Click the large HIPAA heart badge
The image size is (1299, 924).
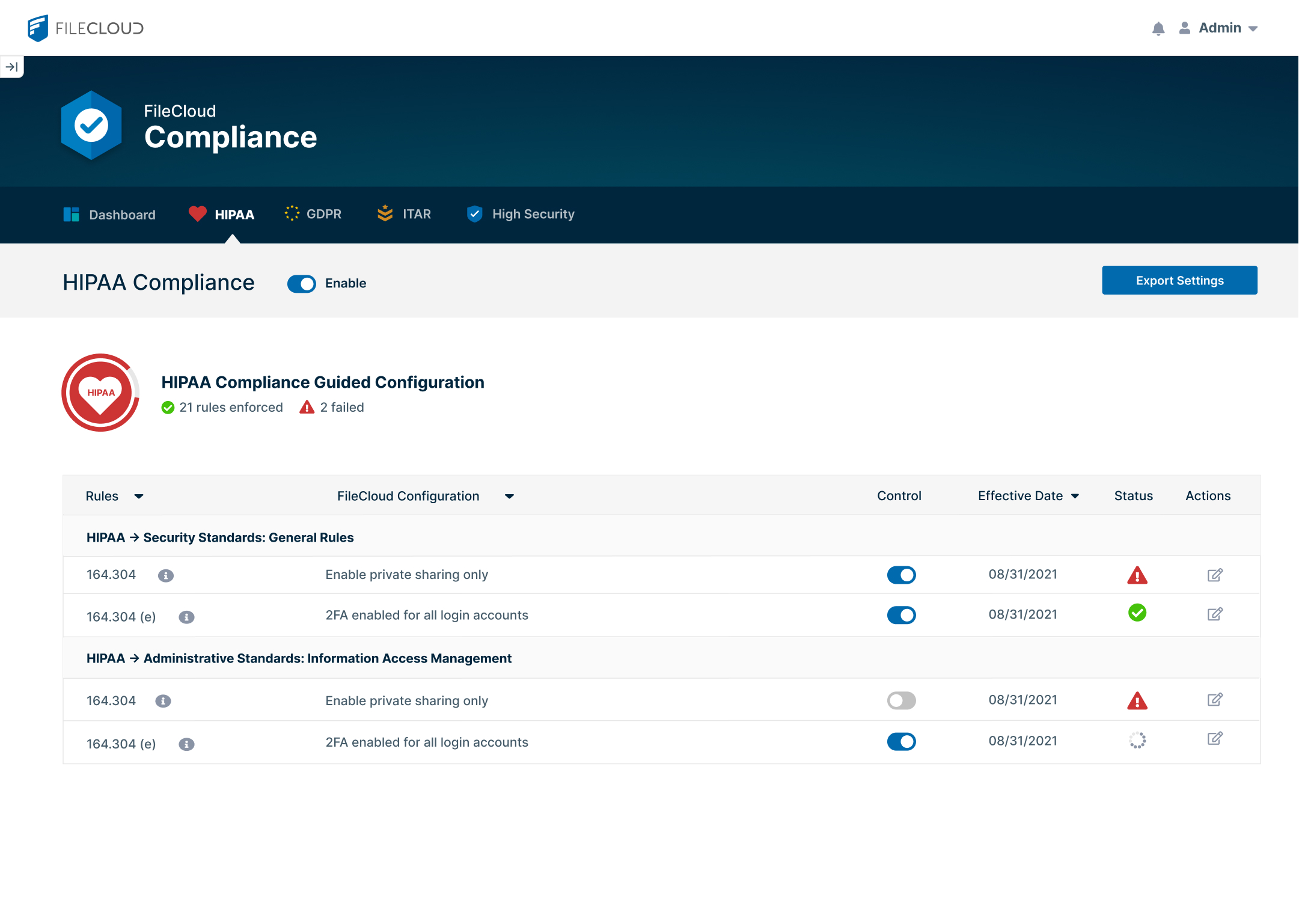pyautogui.click(x=100, y=393)
